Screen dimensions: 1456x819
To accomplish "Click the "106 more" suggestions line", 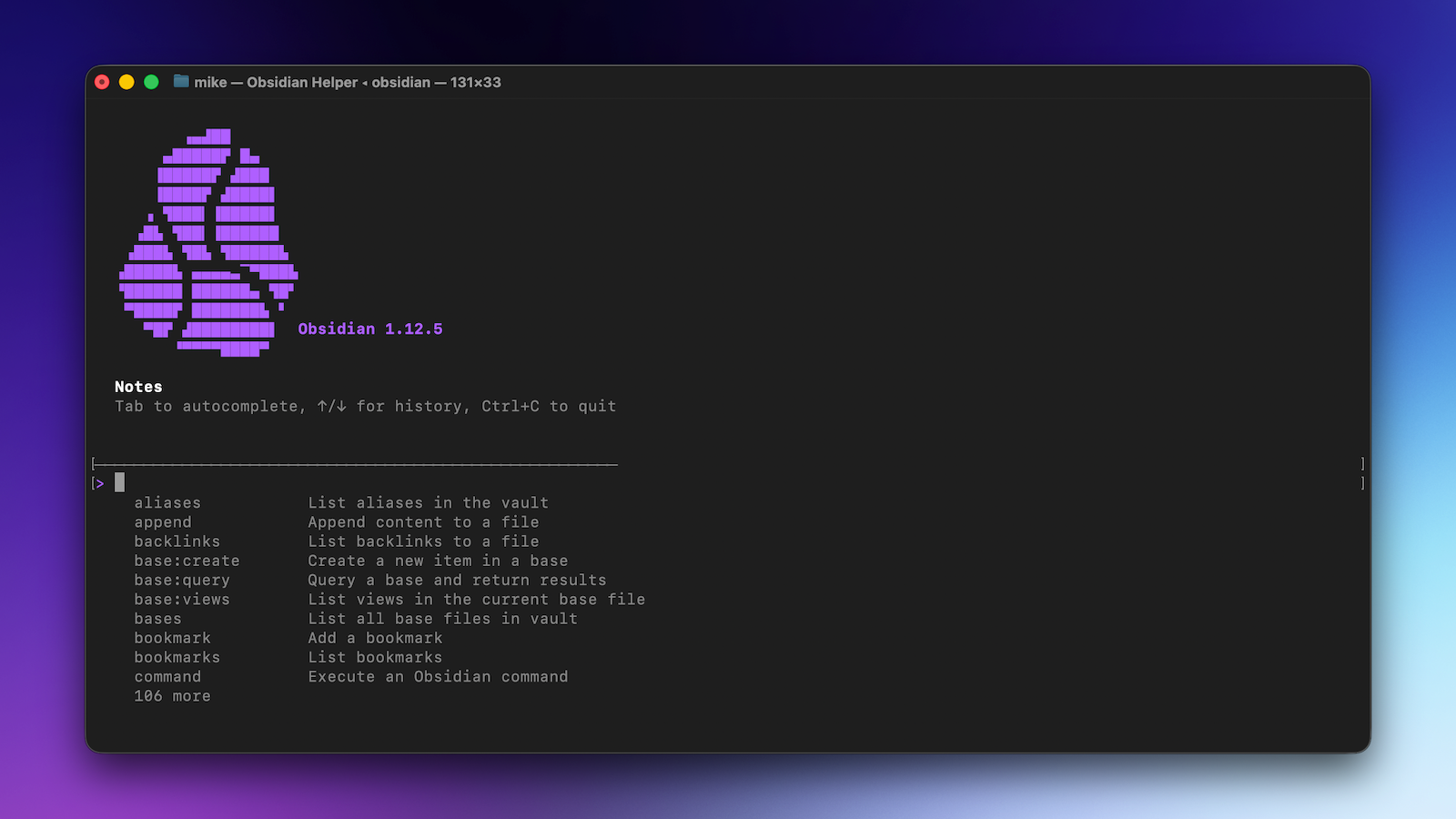I will [x=173, y=696].
